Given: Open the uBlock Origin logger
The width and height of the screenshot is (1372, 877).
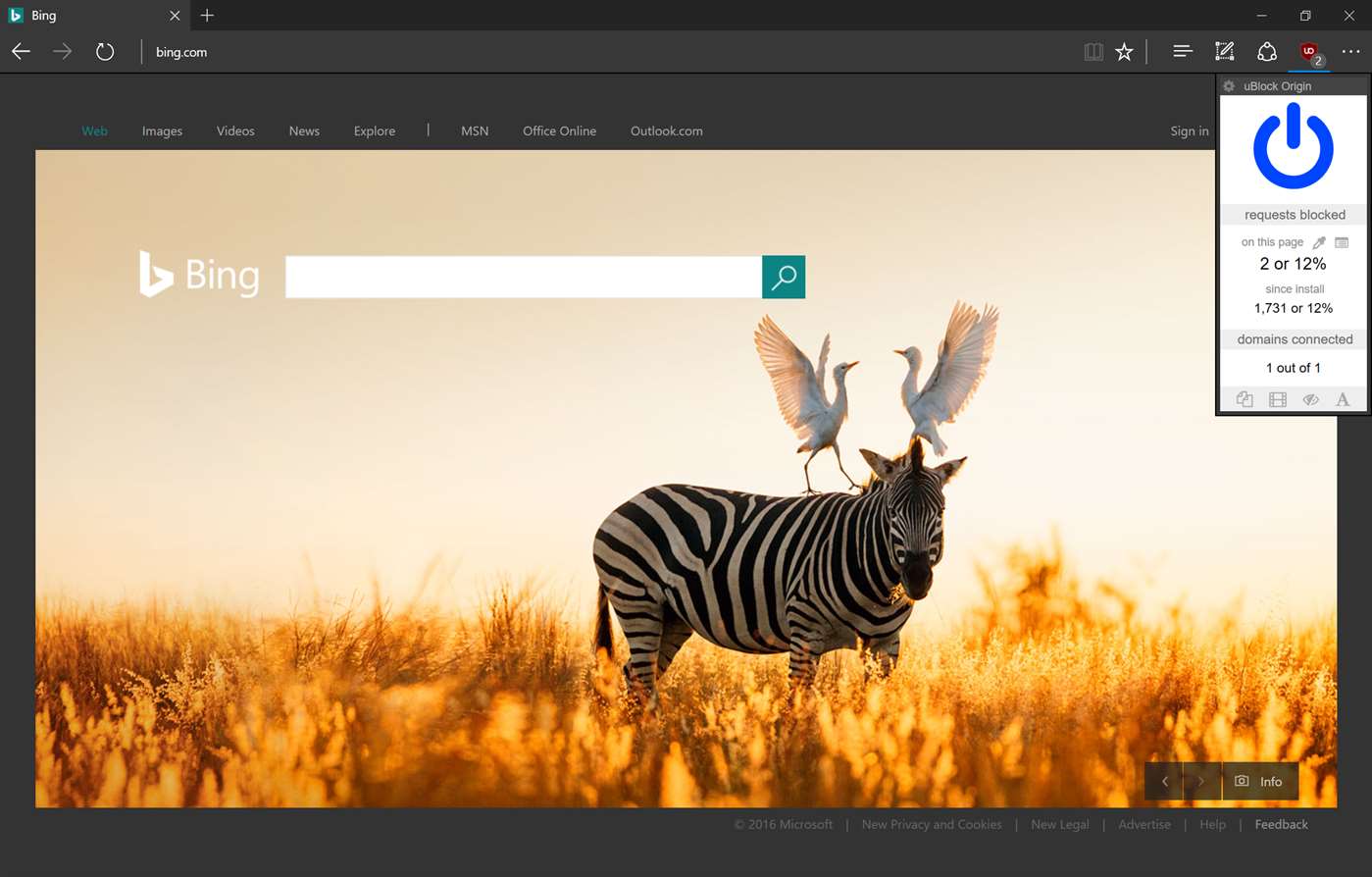Looking at the screenshot, I should [x=1342, y=241].
